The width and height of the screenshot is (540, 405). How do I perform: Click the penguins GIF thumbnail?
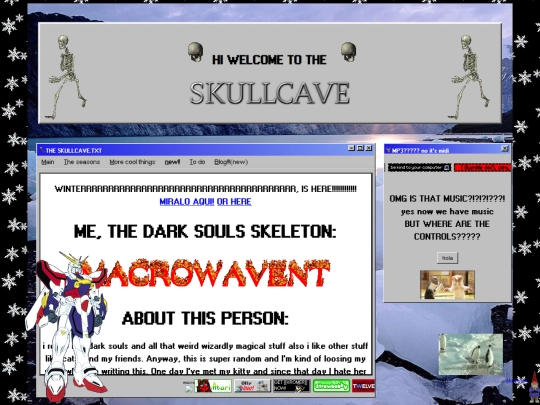(471, 354)
